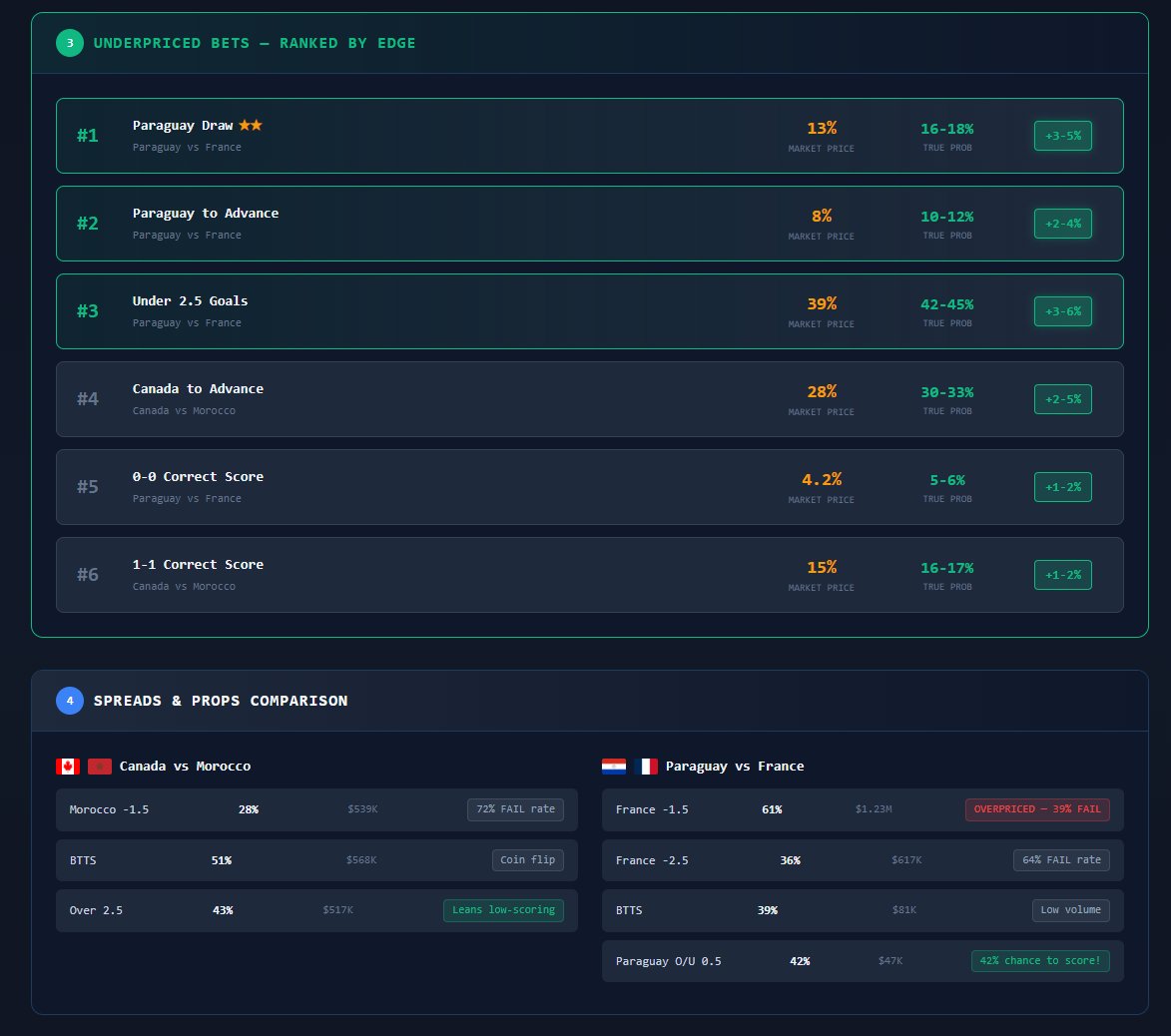Click the Low volume tag
1171x1036 pixels.
pyautogui.click(x=1071, y=910)
